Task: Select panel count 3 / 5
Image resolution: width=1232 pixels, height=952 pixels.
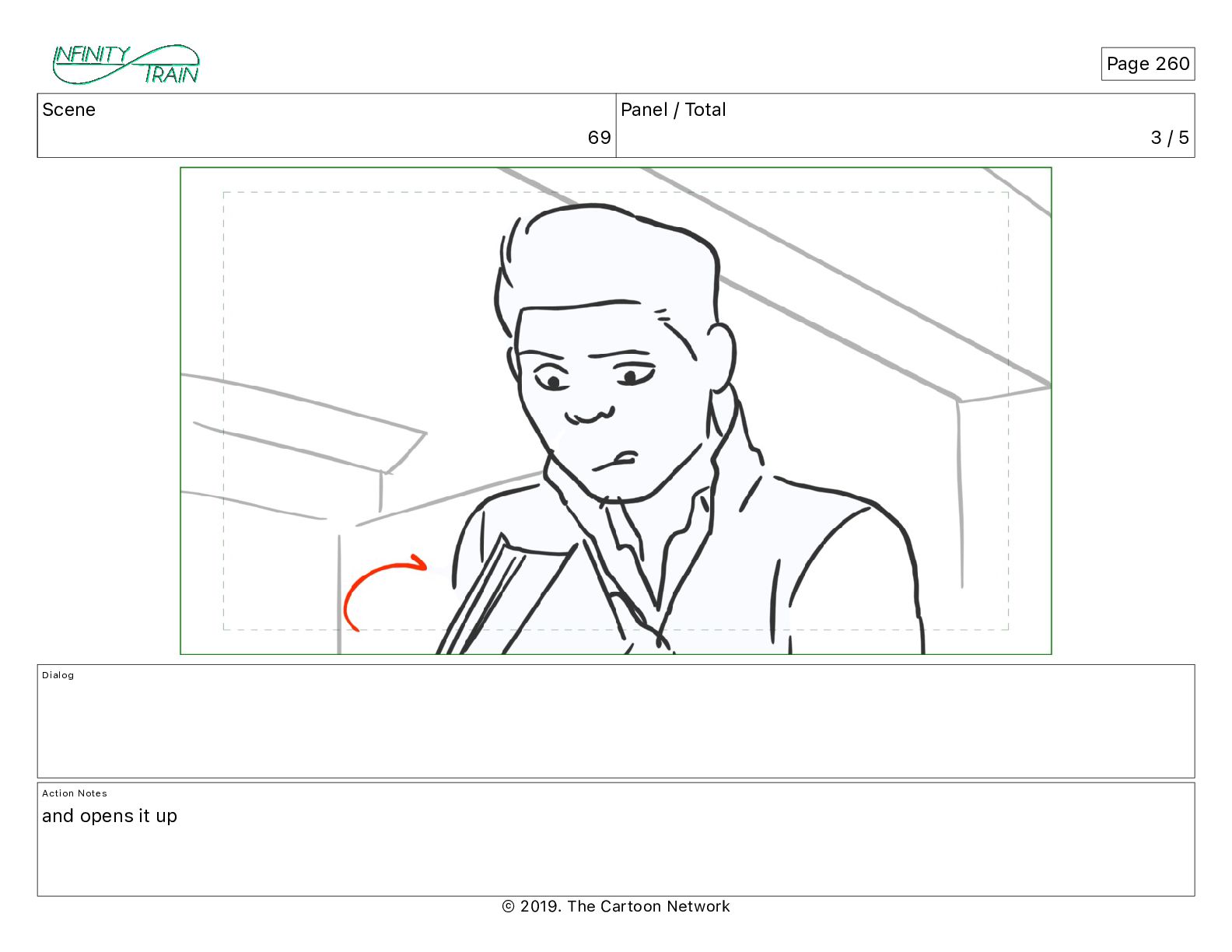Action: [1170, 138]
